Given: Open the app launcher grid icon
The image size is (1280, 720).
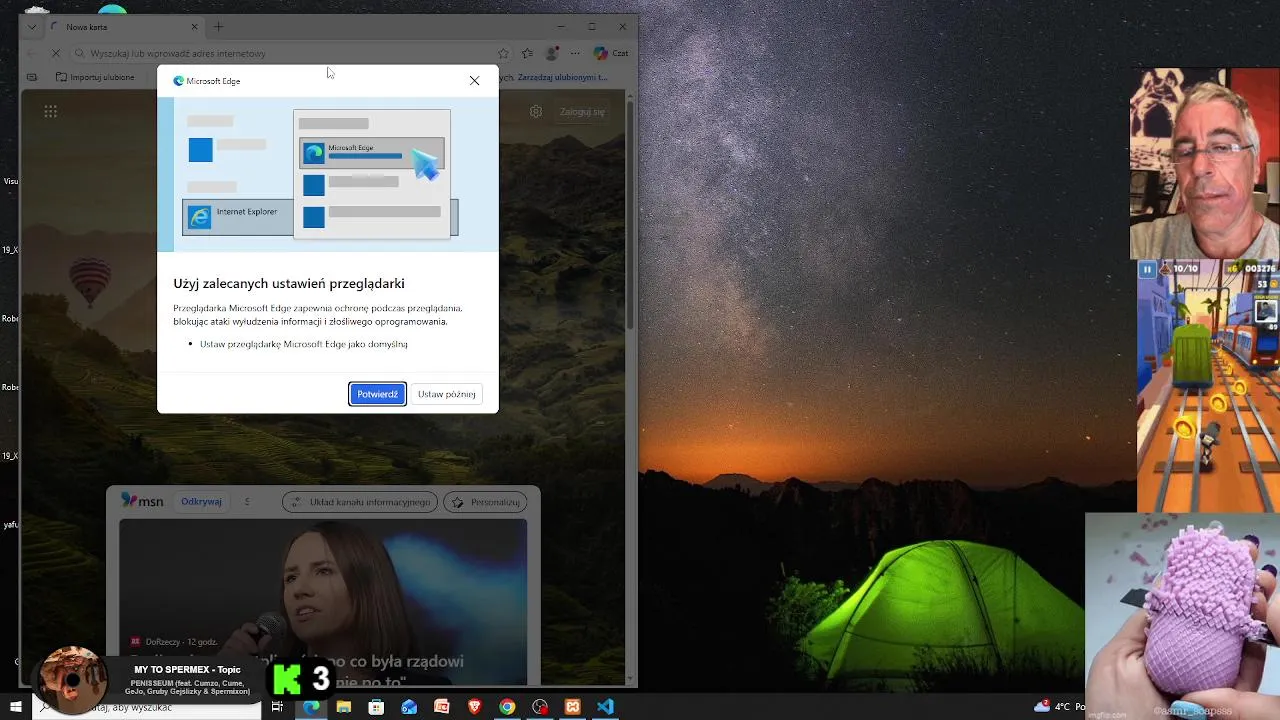Looking at the screenshot, I should click(50, 111).
